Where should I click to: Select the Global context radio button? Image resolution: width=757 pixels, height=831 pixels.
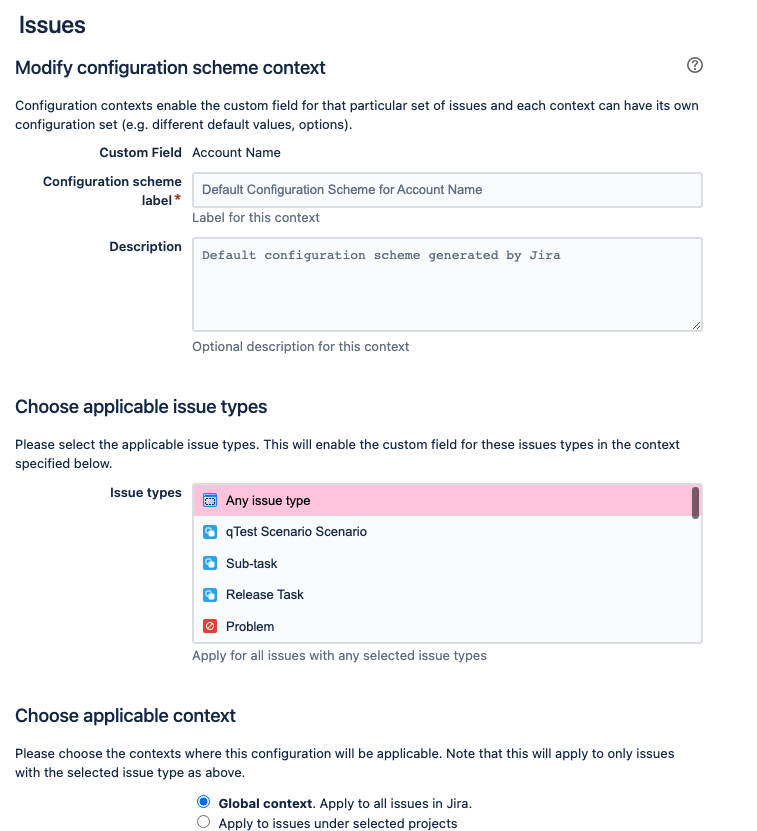[203, 801]
